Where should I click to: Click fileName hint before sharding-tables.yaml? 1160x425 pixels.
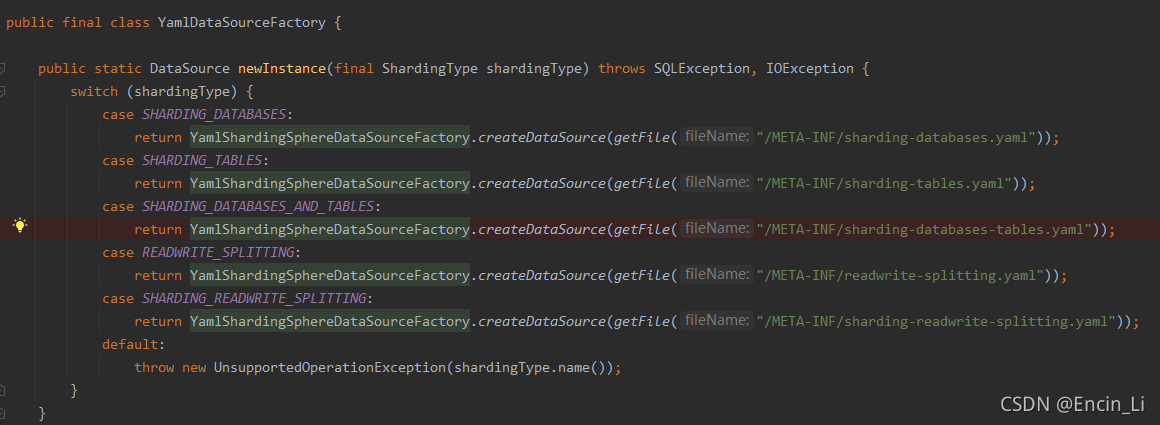coord(716,183)
